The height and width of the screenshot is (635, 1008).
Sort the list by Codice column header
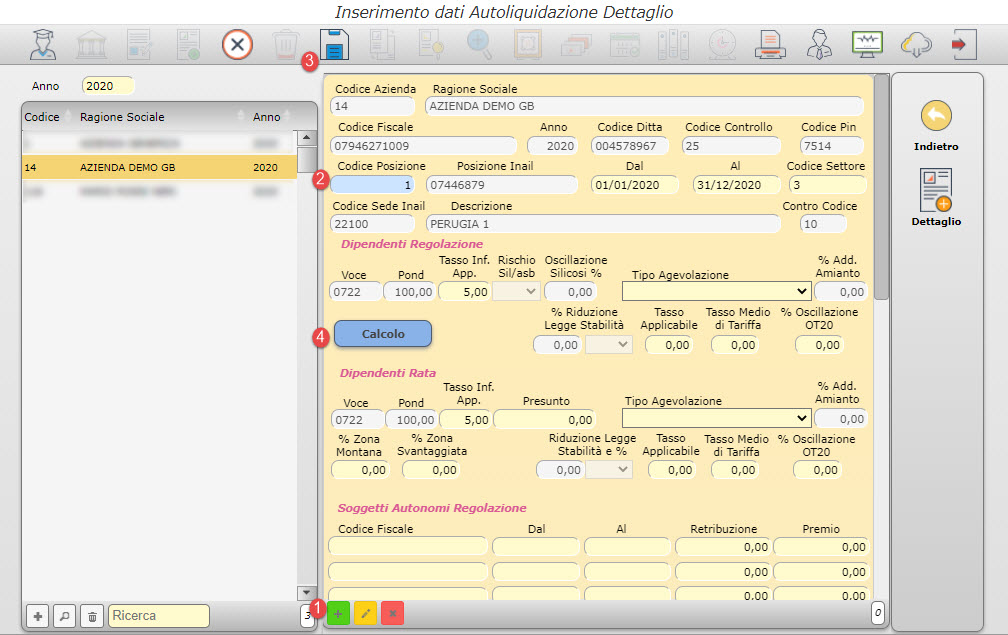46,117
